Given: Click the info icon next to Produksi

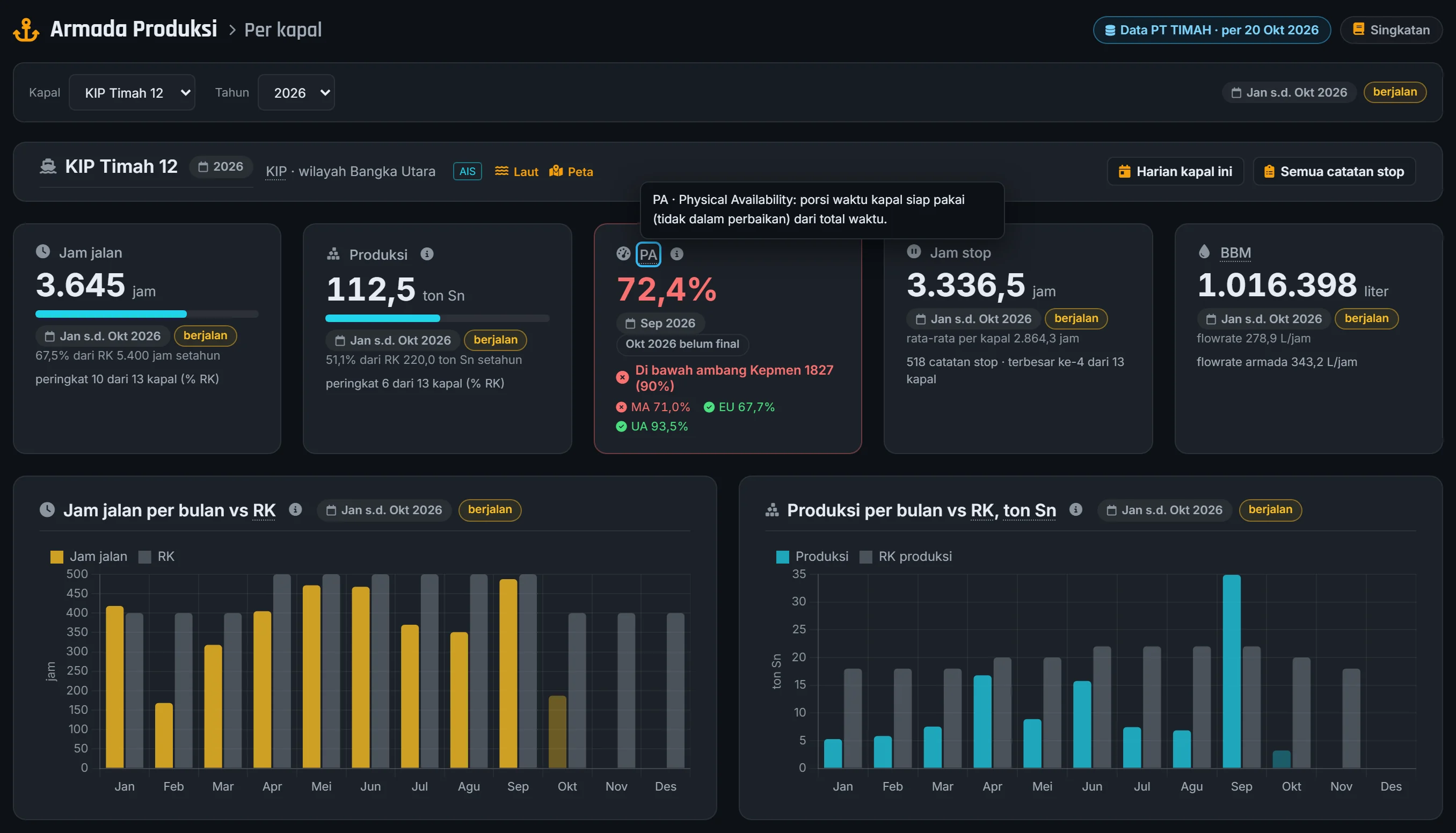Looking at the screenshot, I should pos(427,254).
